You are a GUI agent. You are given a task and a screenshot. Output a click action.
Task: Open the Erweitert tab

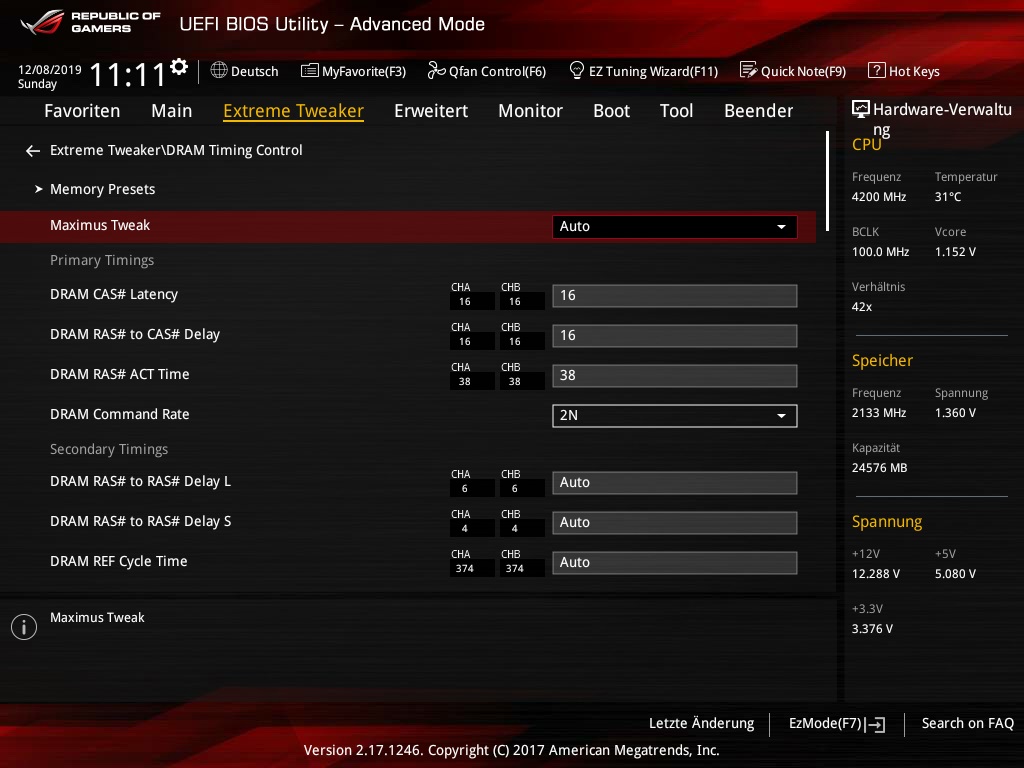coord(431,111)
